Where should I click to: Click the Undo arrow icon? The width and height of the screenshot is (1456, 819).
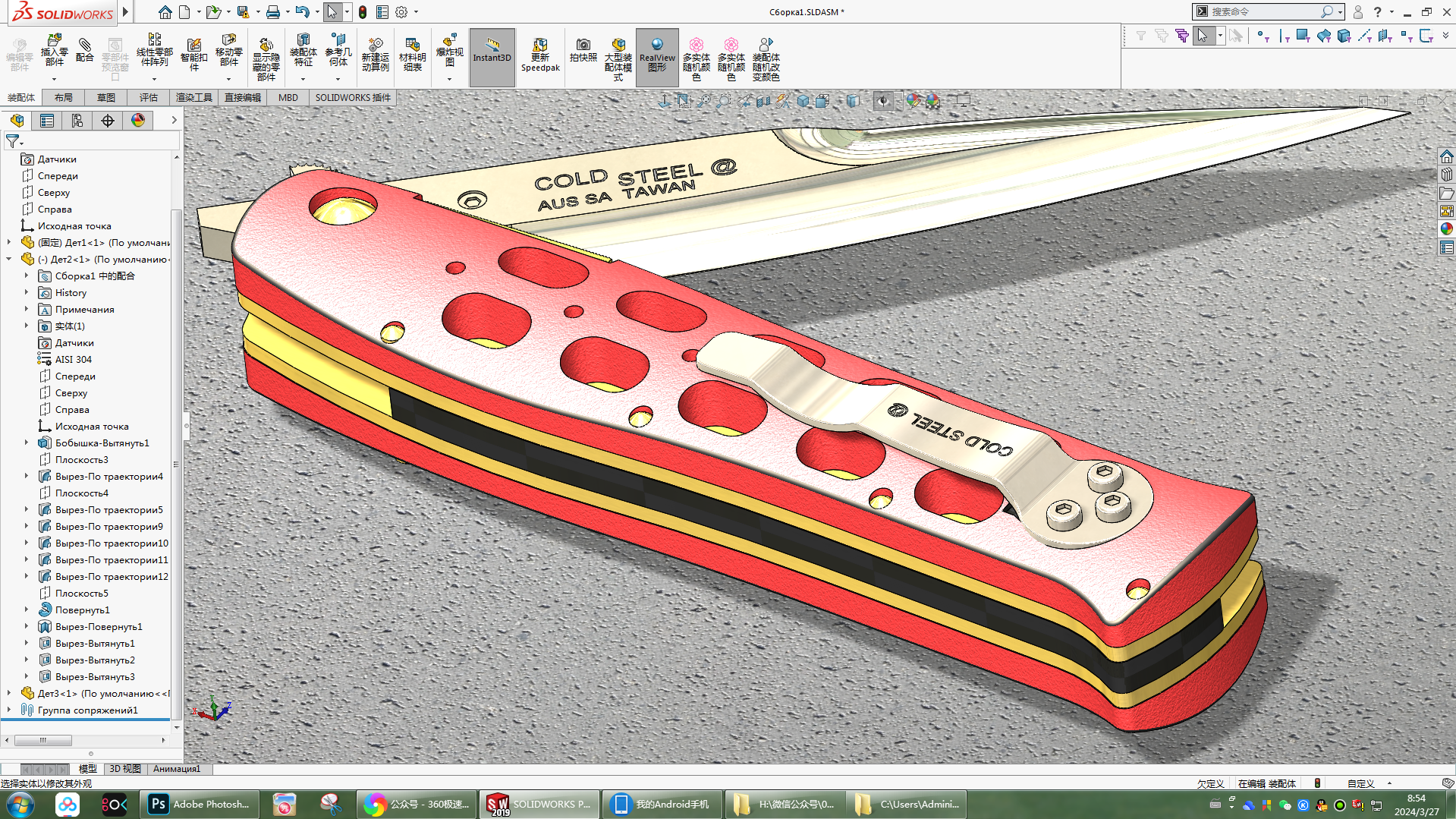pyautogui.click(x=302, y=12)
